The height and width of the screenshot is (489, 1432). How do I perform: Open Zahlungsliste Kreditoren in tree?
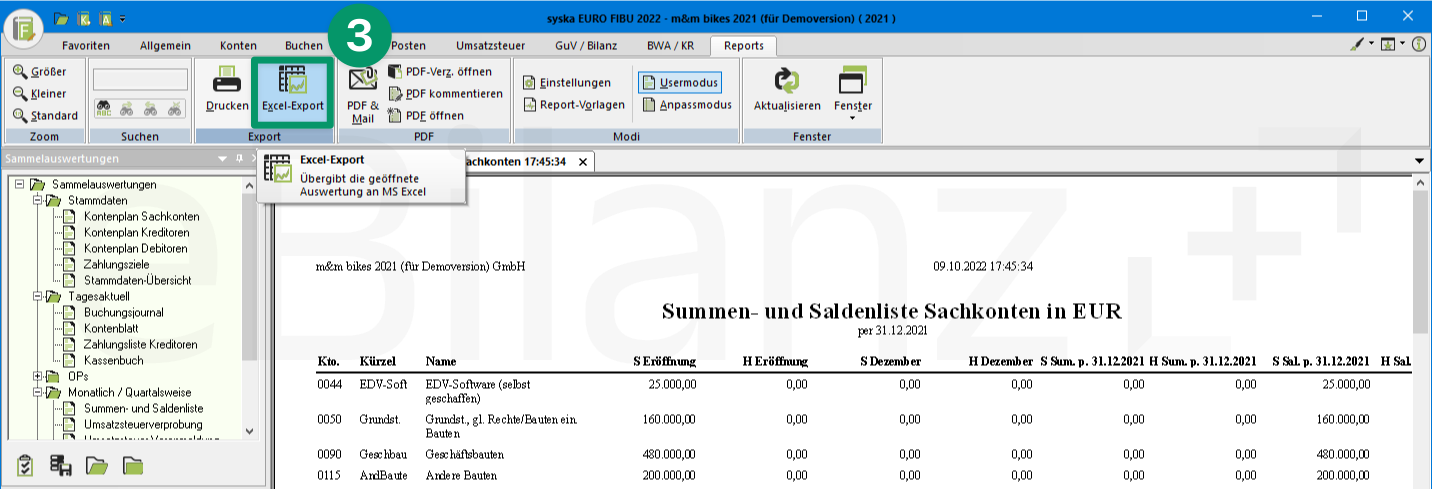tap(140, 344)
